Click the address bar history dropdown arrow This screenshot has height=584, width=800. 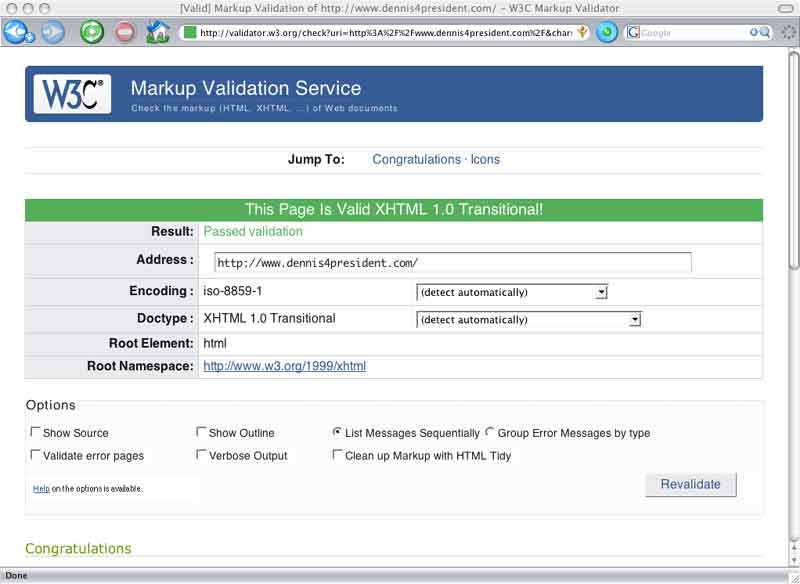(582, 33)
